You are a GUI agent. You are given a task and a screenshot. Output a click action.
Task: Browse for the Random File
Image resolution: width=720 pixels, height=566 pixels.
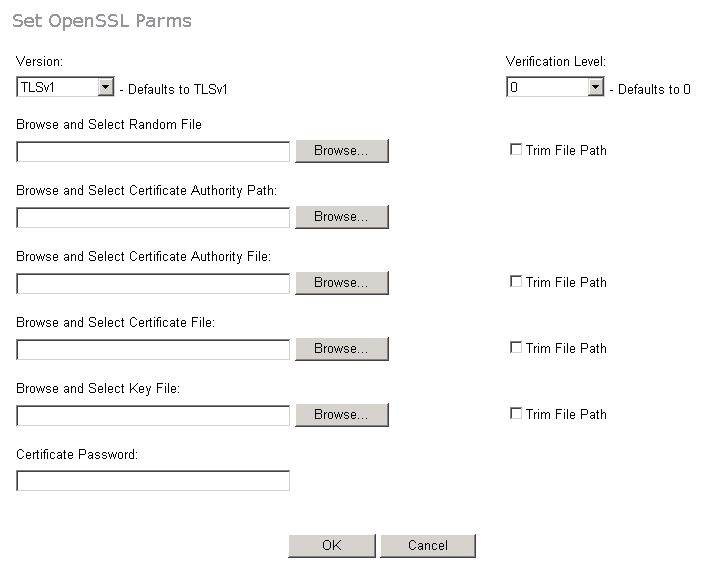click(341, 151)
